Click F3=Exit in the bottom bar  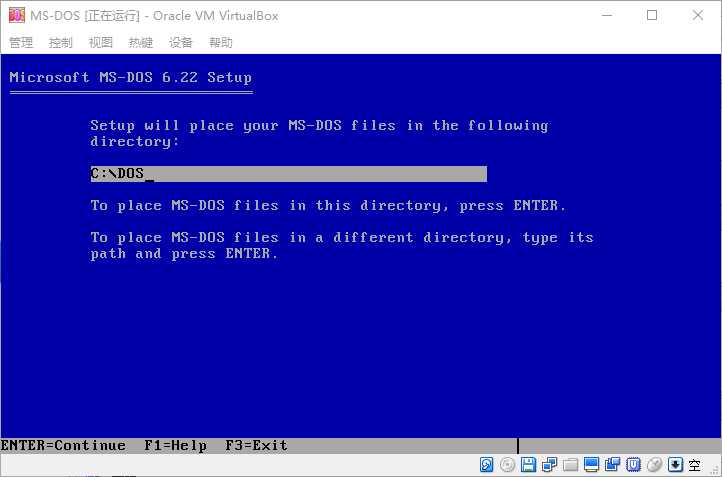(x=256, y=446)
